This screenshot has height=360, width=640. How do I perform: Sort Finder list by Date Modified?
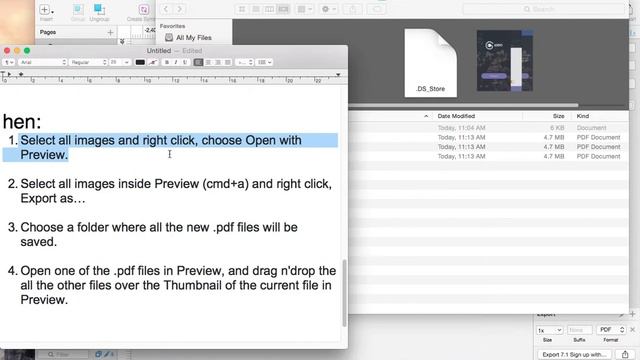[x=456, y=116]
